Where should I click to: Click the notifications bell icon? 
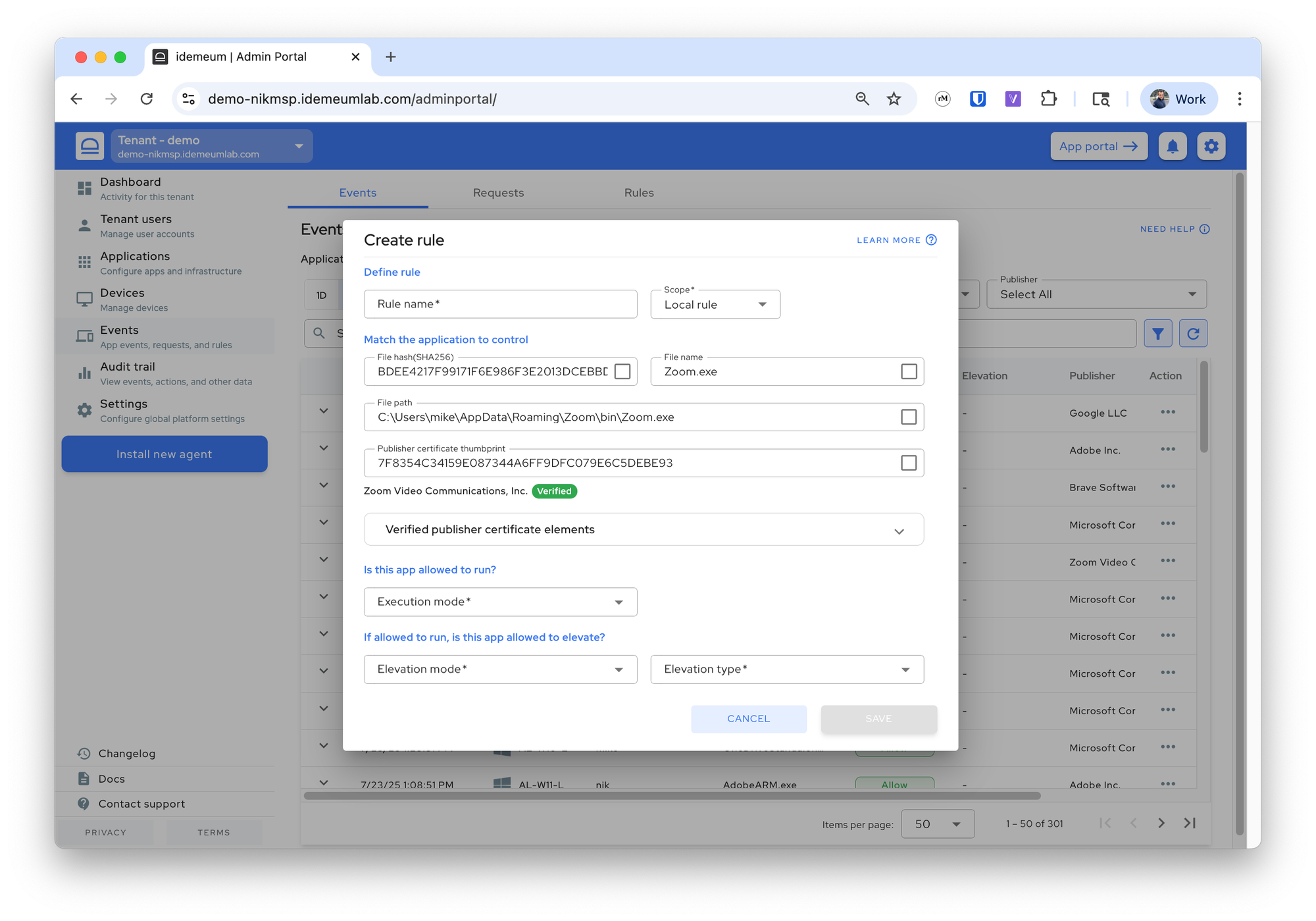(x=1172, y=146)
